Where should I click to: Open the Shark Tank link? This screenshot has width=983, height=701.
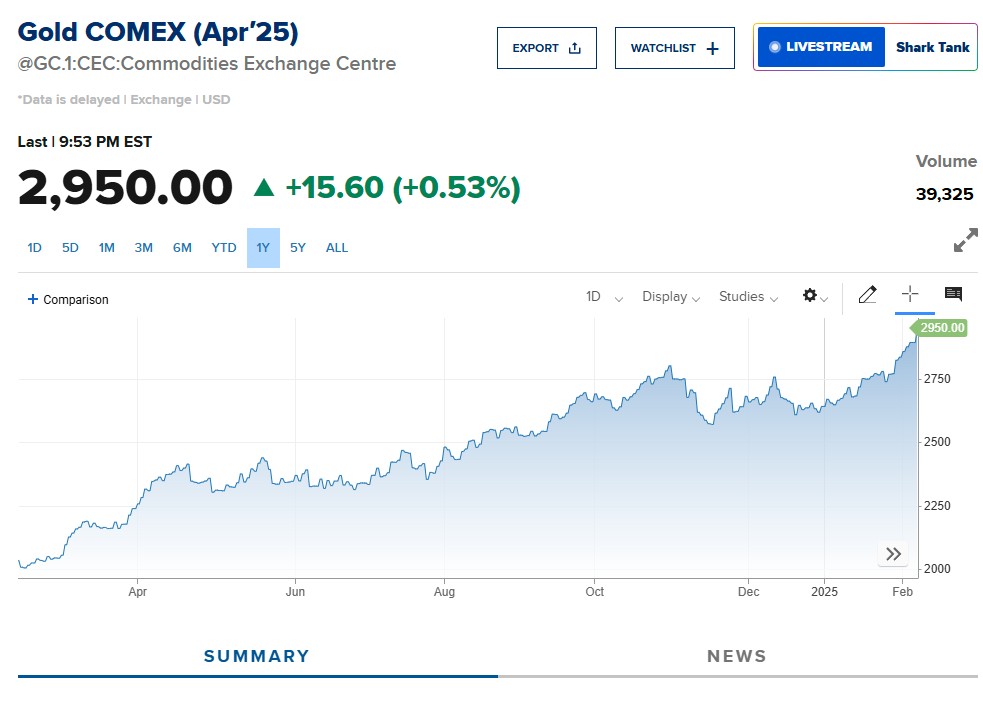point(932,47)
